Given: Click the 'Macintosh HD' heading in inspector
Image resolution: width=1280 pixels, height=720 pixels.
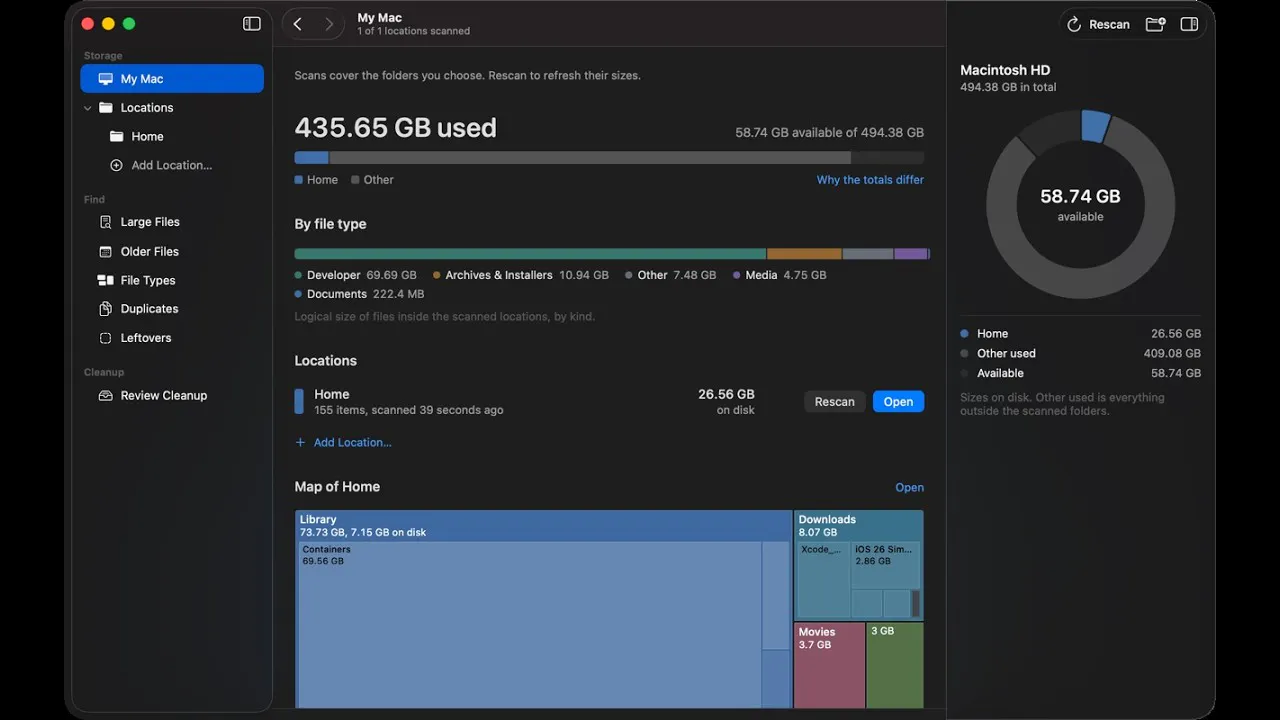Looking at the screenshot, I should pyautogui.click(x=1005, y=70).
